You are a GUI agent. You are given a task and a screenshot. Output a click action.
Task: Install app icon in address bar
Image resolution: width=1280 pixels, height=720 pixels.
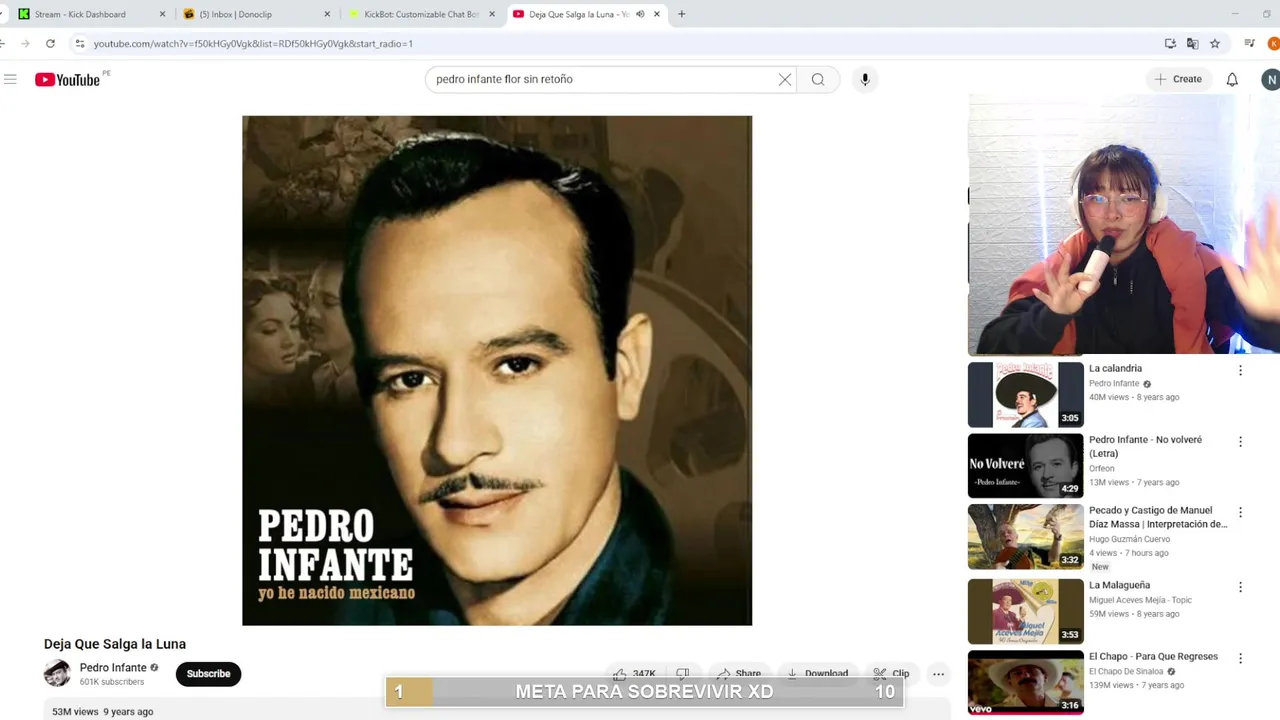coord(1170,43)
